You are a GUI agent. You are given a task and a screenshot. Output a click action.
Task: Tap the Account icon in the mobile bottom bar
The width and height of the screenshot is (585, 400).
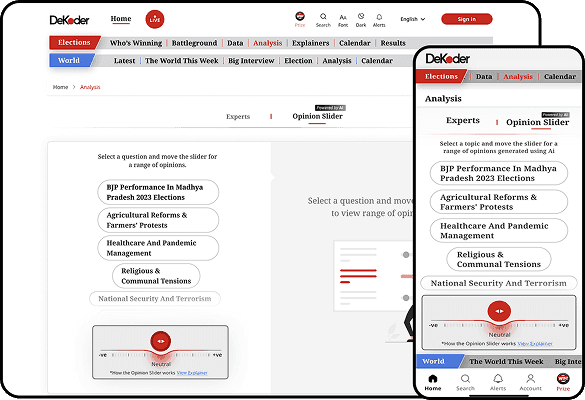[530, 379]
